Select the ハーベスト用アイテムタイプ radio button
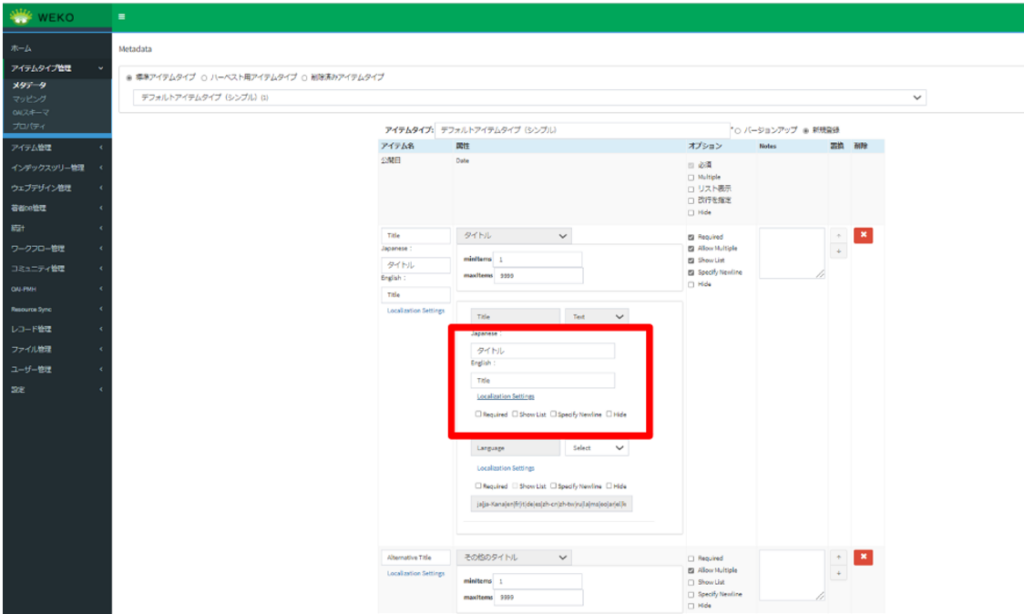This screenshot has width=1024, height=614. 204,77
